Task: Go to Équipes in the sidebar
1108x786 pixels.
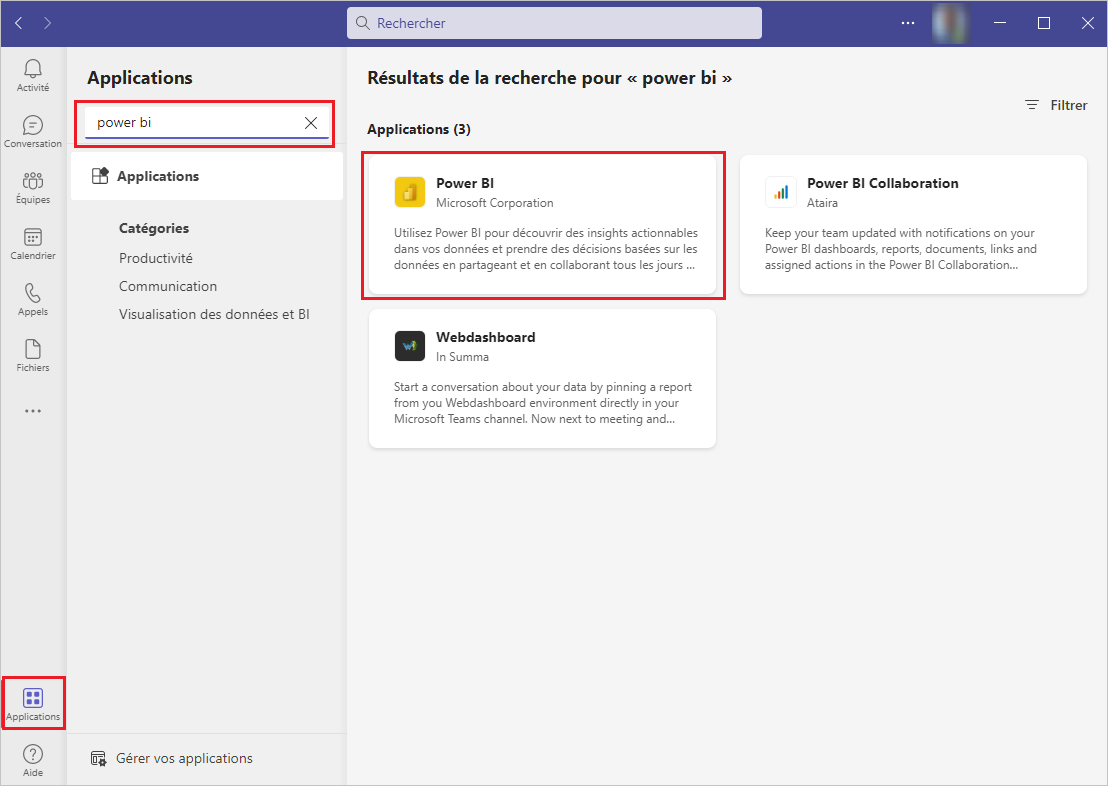Action: point(33,181)
